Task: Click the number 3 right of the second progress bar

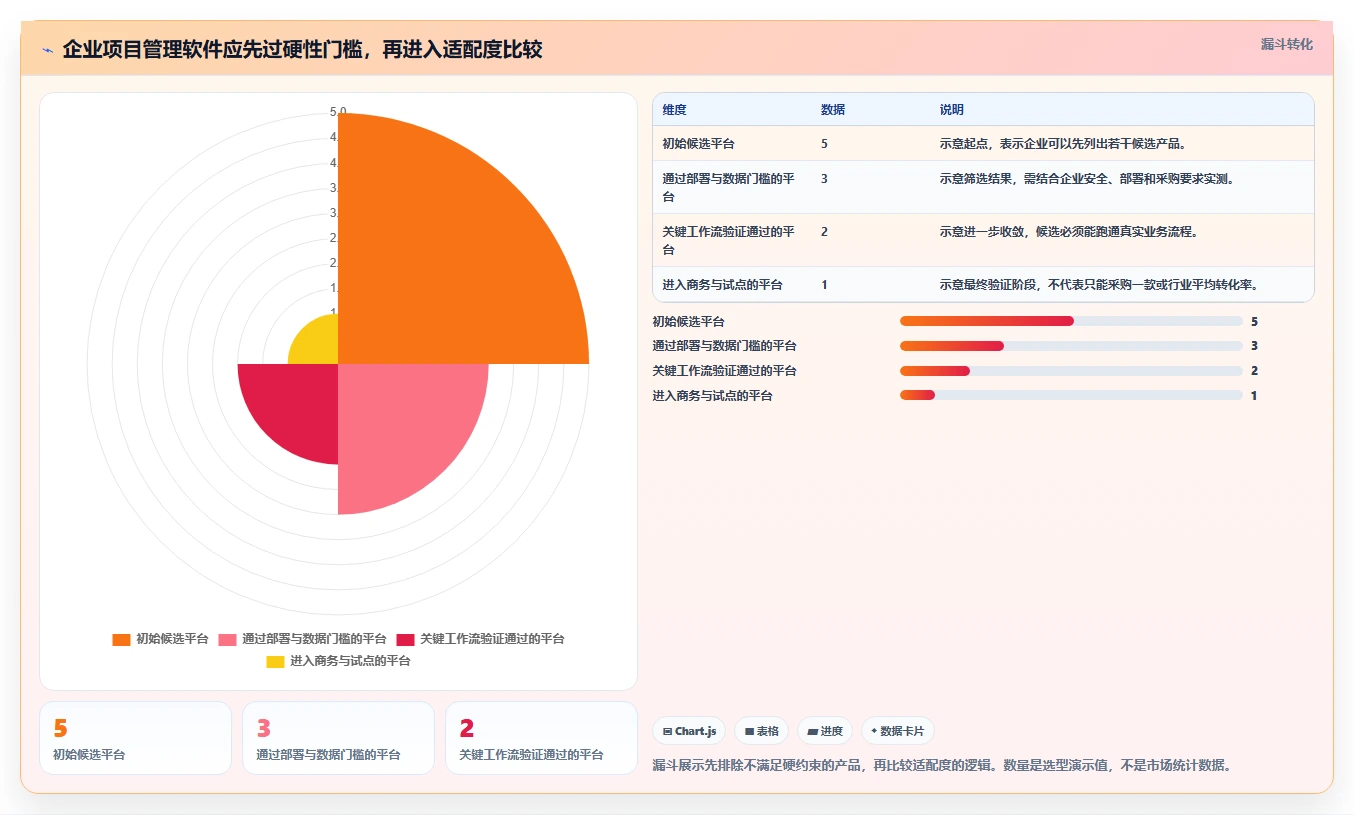Action: pyautogui.click(x=1254, y=346)
